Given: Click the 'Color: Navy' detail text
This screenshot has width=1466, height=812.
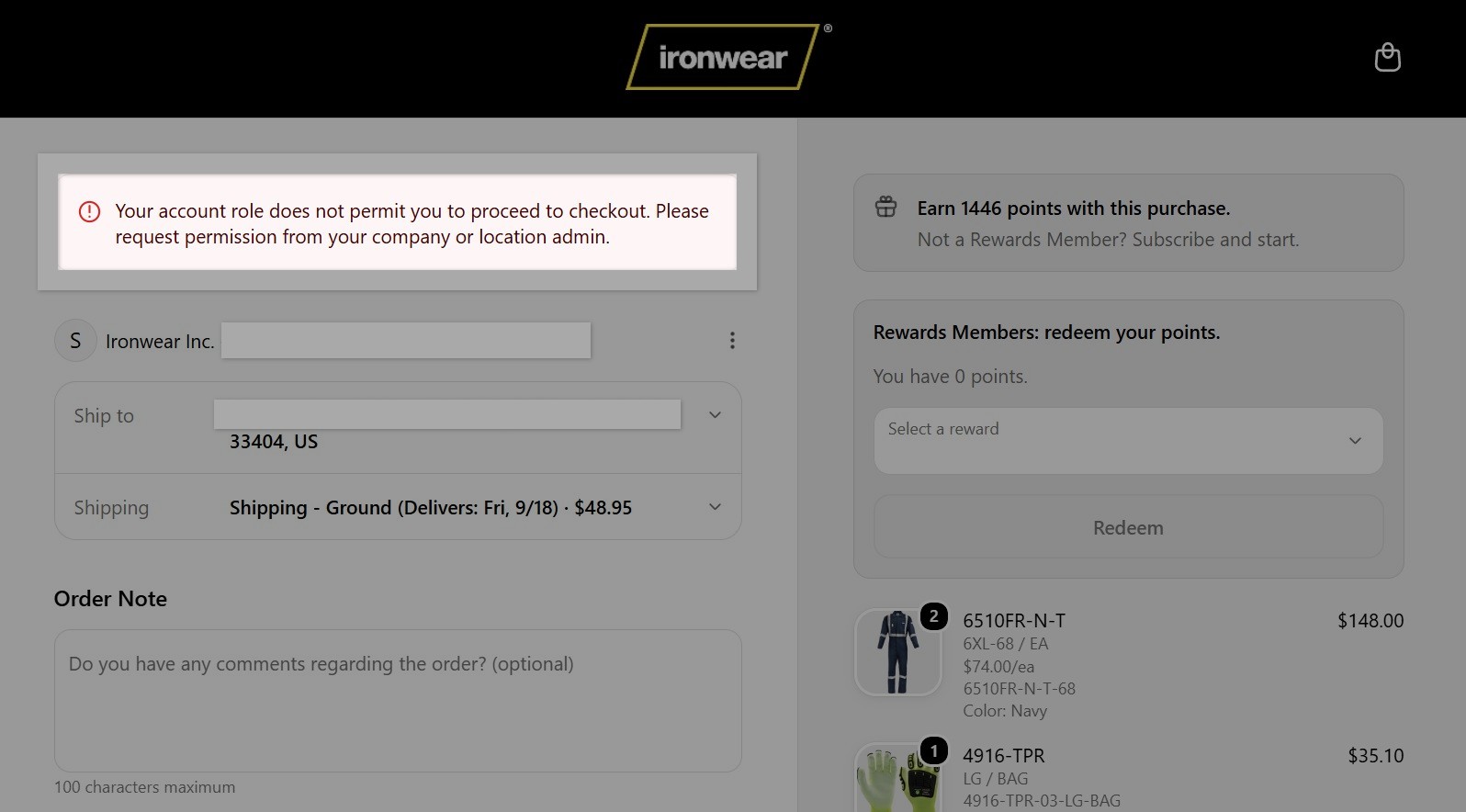Looking at the screenshot, I should click(x=1005, y=711).
